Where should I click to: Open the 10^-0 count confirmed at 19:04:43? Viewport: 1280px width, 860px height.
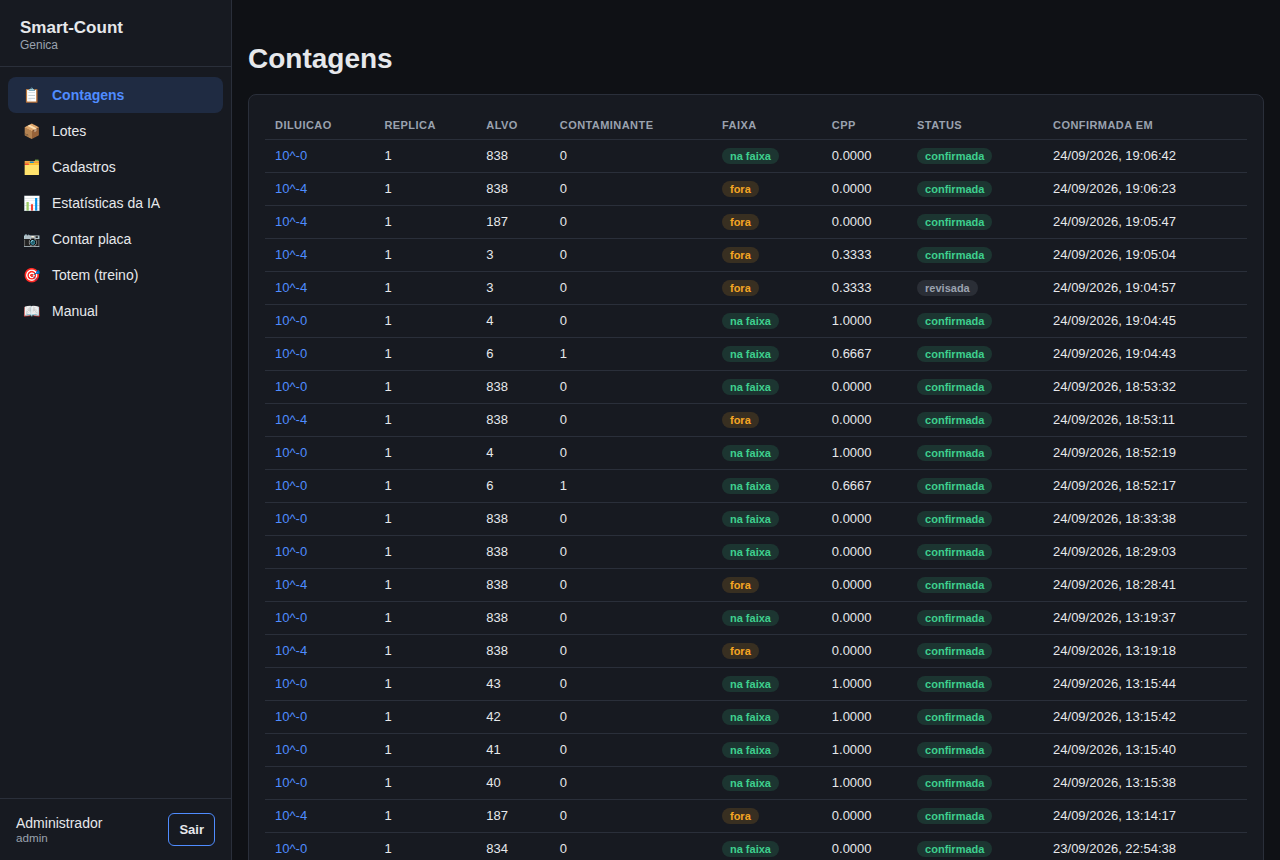(291, 354)
